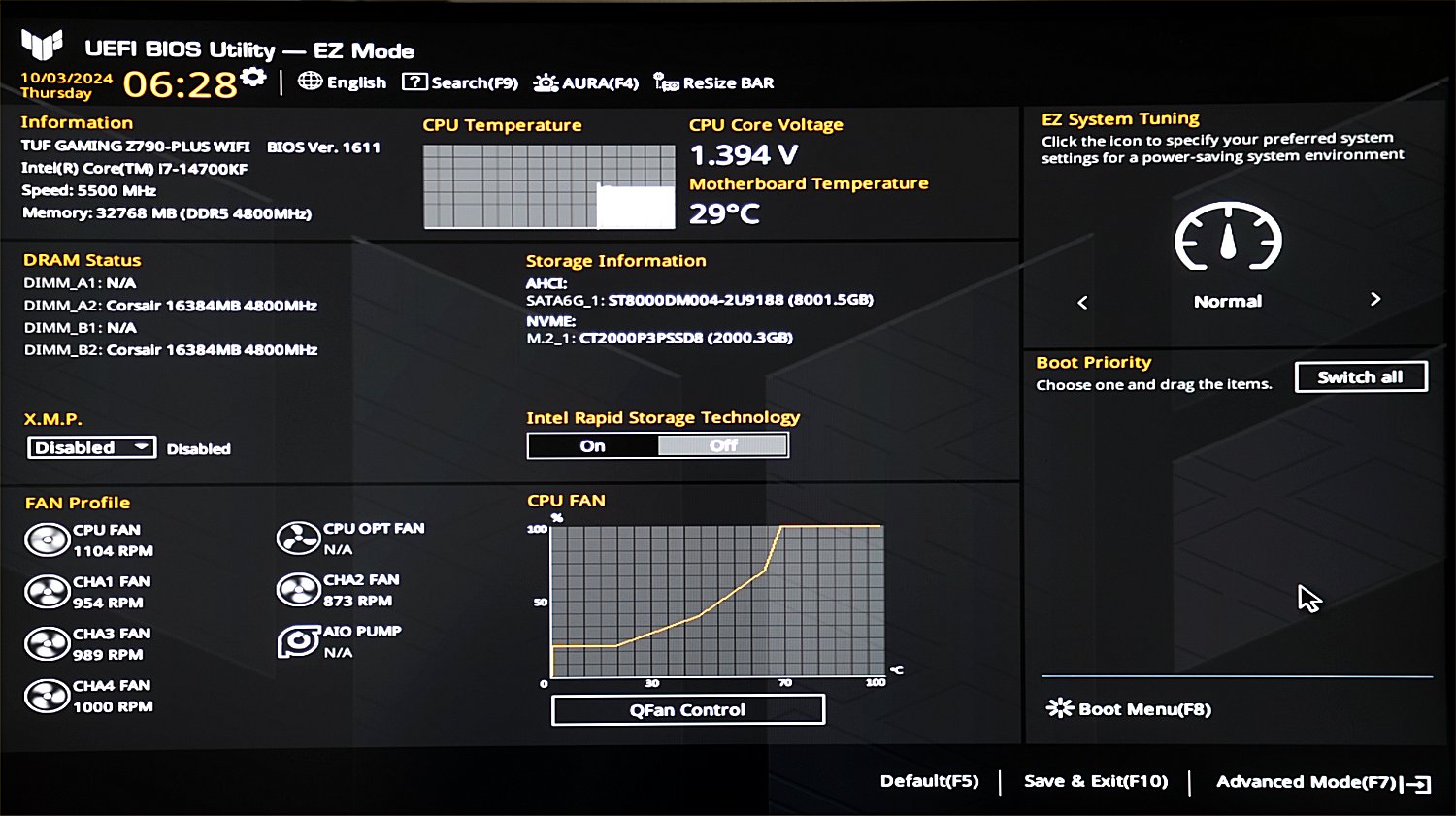Screen dimensions: 1456x816
Task: Click the TUF logo icon
Action: (42, 45)
